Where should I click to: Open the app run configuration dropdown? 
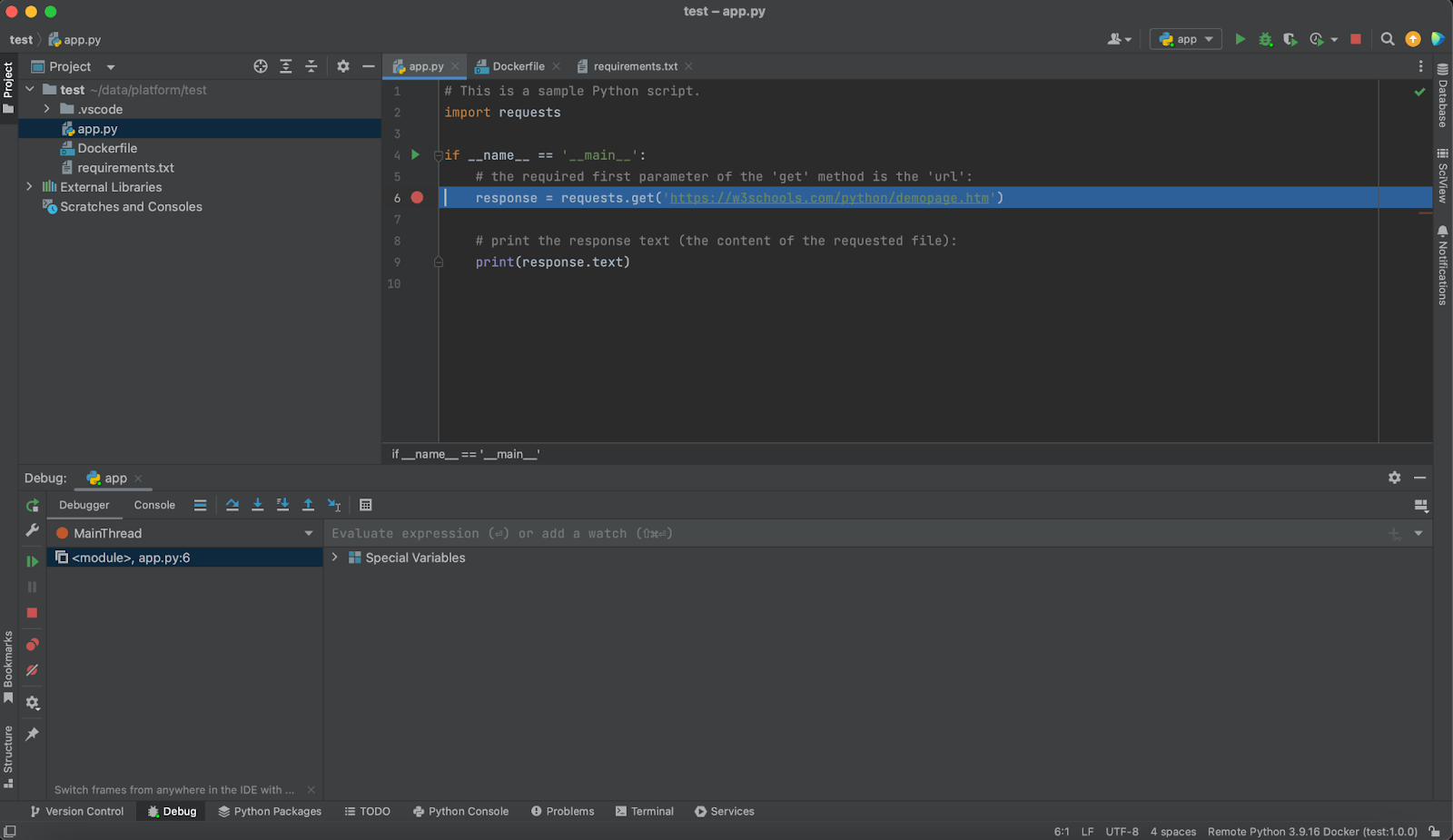[1185, 39]
